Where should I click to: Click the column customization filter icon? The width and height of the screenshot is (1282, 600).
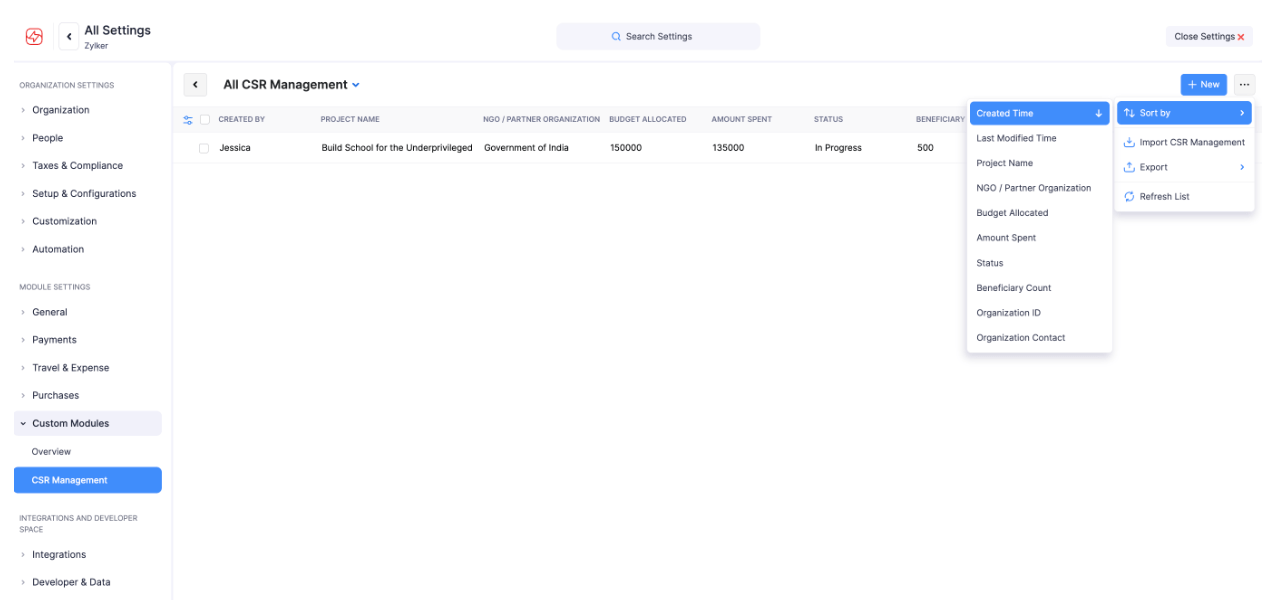coord(188,120)
